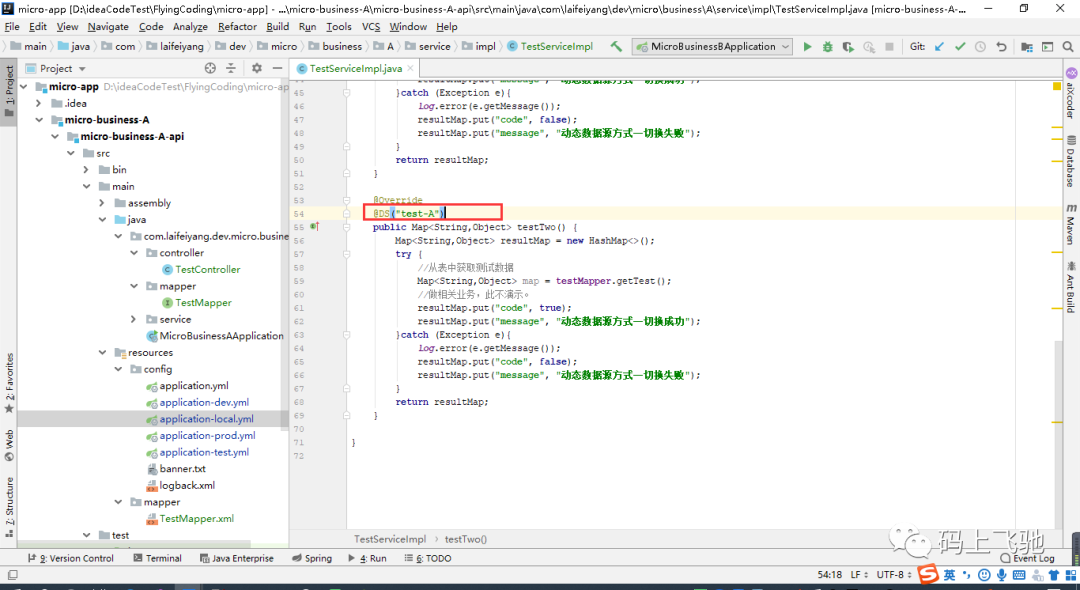This screenshot has height=590, width=1080.
Task: Open logback.xml file
Action: (x=187, y=485)
